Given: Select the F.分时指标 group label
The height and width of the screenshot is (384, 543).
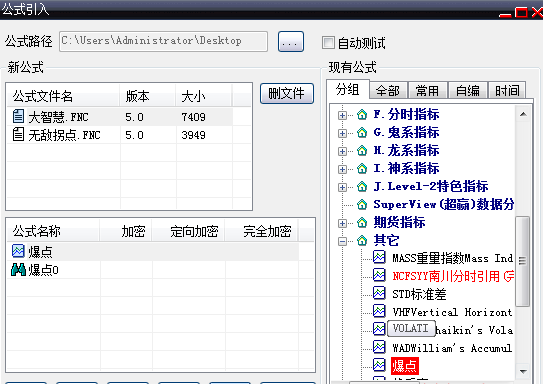Looking at the screenshot, I should (407, 114).
